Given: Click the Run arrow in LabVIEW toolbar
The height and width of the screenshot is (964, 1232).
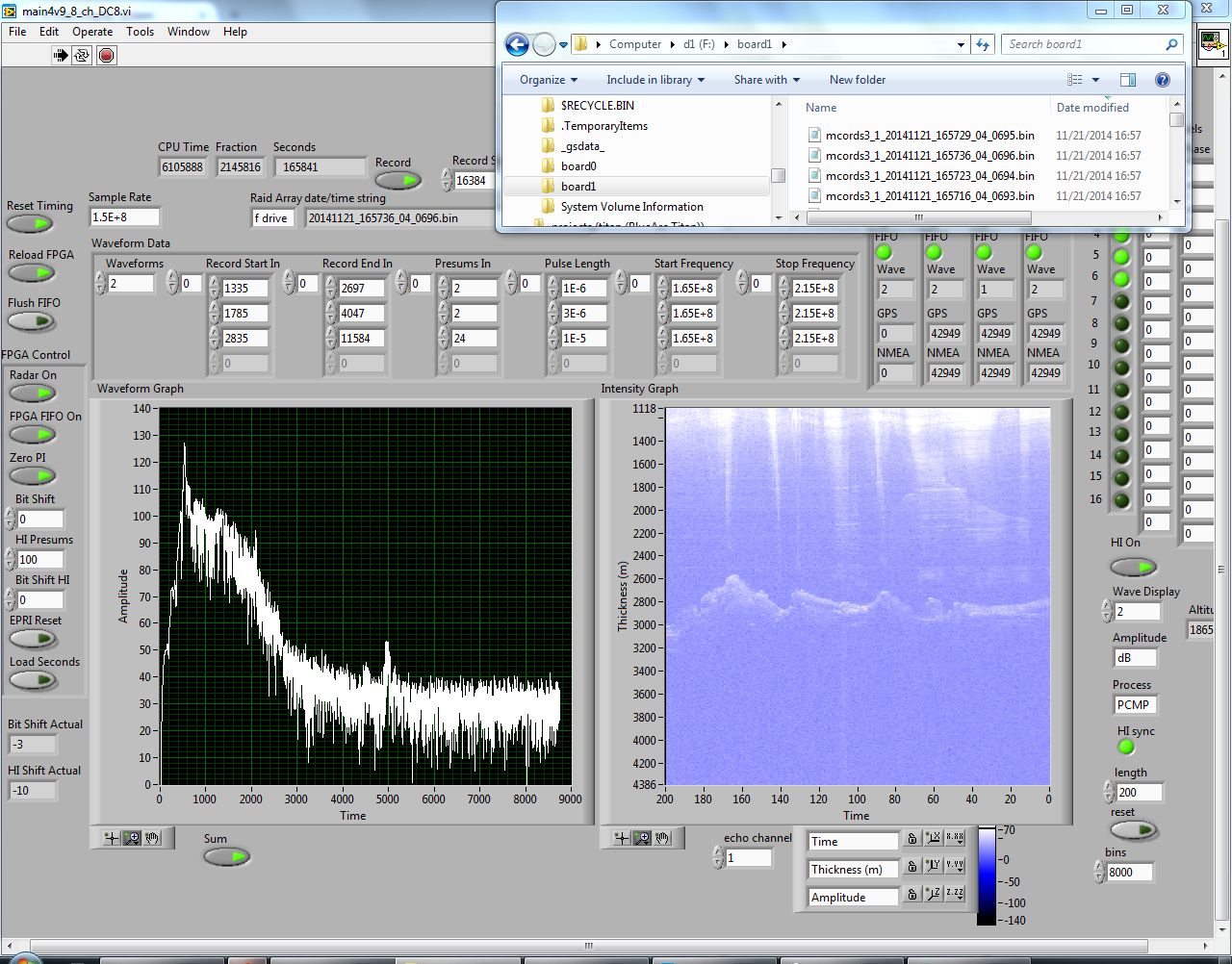Looking at the screenshot, I should pyautogui.click(x=61, y=55).
